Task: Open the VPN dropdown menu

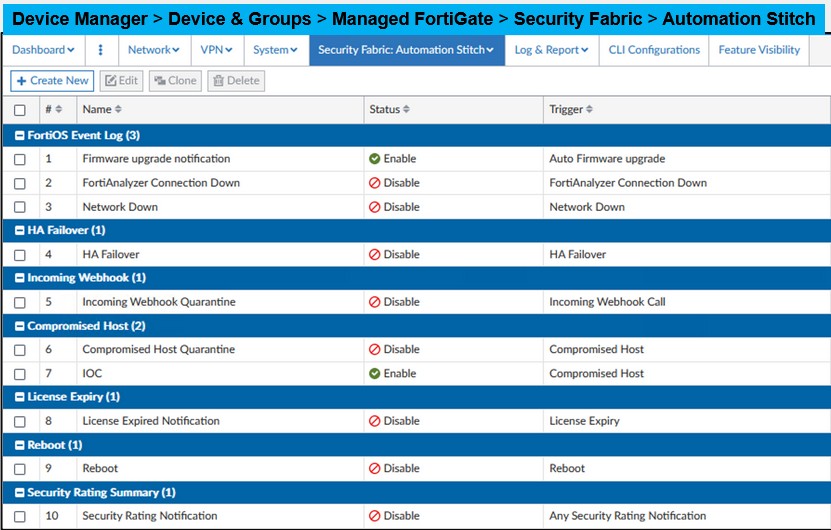Action: 217,50
